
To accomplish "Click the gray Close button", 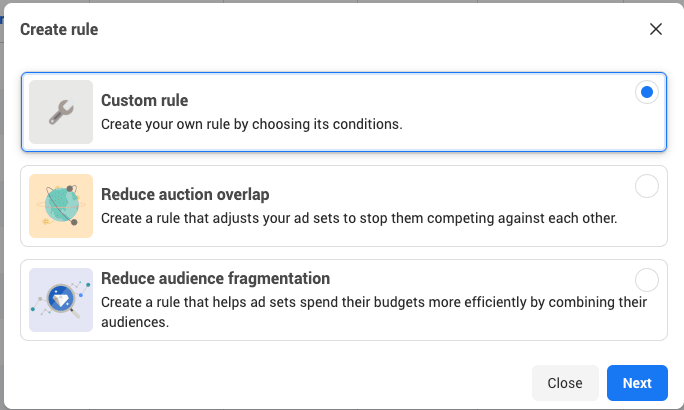I will 565,383.
